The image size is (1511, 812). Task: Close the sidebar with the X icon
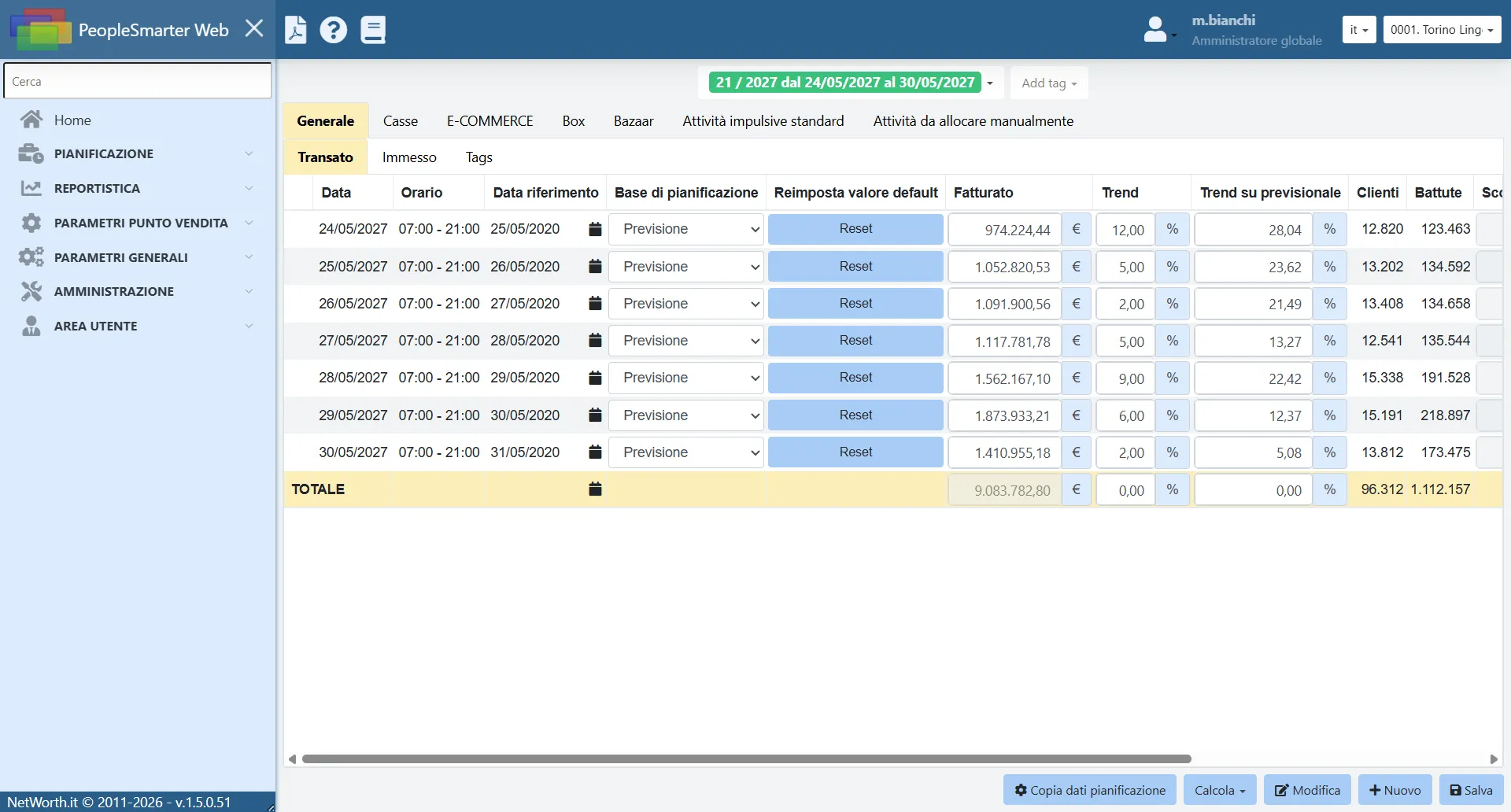point(254,29)
